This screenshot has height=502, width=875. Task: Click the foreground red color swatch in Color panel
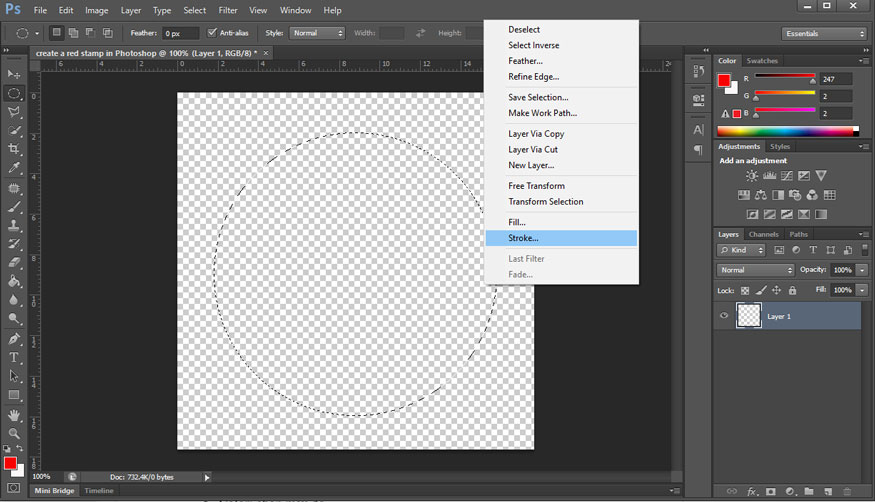[724, 80]
